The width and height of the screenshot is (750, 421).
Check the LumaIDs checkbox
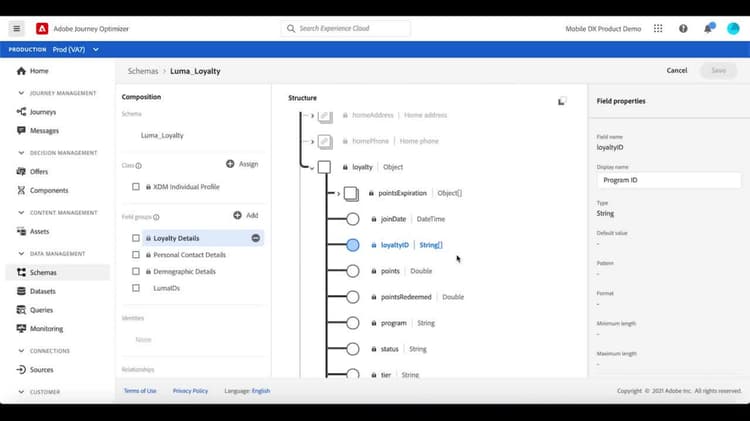136,288
